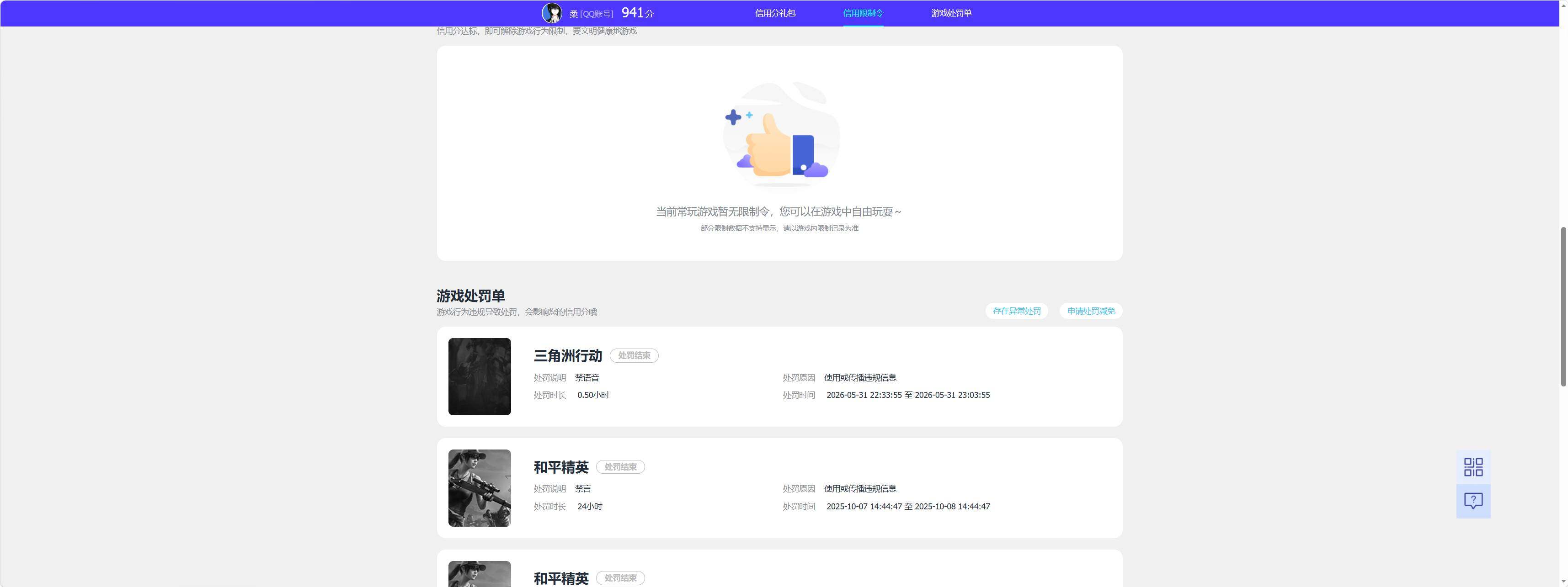The width and height of the screenshot is (1568, 587).
Task: Click the user avatar in header
Action: pyautogui.click(x=552, y=13)
